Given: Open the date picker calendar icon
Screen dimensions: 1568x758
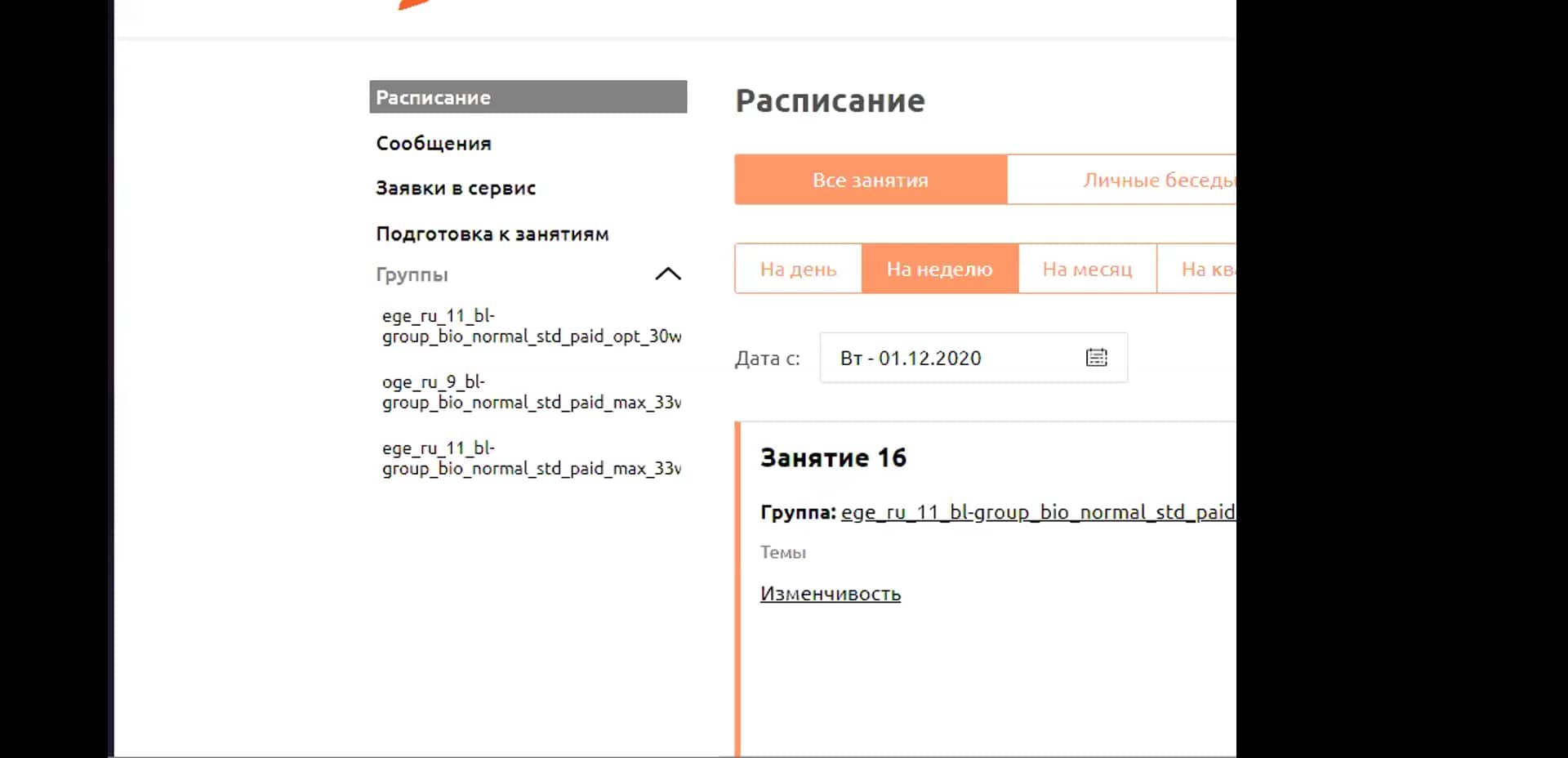Looking at the screenshot, I should [x=1097, y=357].
